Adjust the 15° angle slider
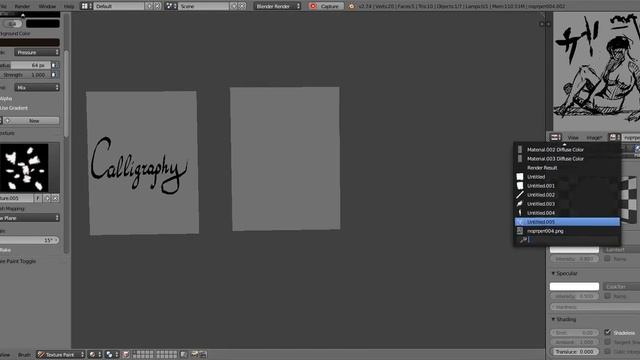The image size is (640, 360). (30, 240)
